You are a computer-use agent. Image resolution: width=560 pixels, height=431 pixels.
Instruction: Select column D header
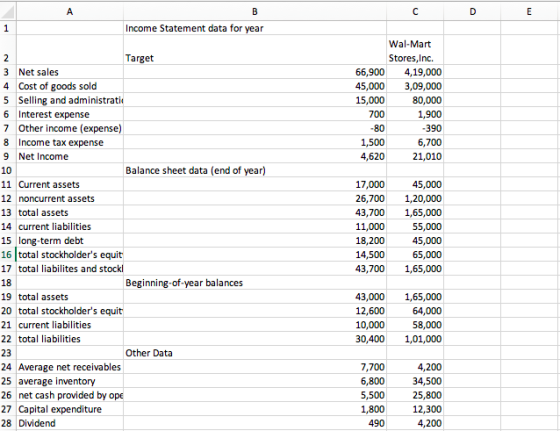[472, 12]
